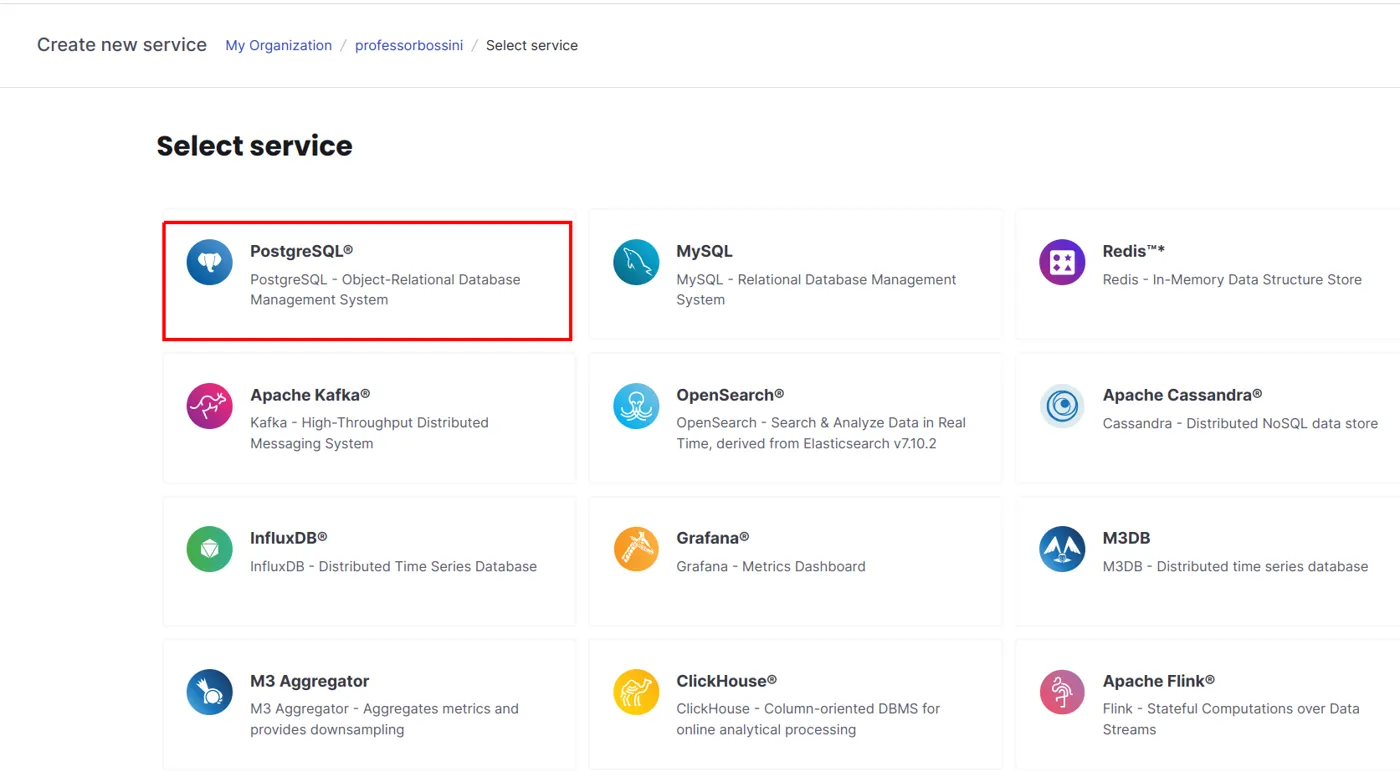
Task: Click 'M3DB - Distributed time series database' description
Action: tap(1235, 566)
